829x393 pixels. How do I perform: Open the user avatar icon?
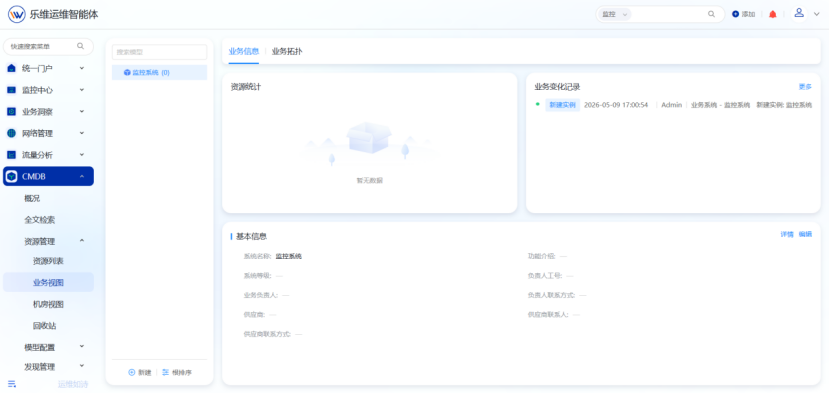pos(799,13)
